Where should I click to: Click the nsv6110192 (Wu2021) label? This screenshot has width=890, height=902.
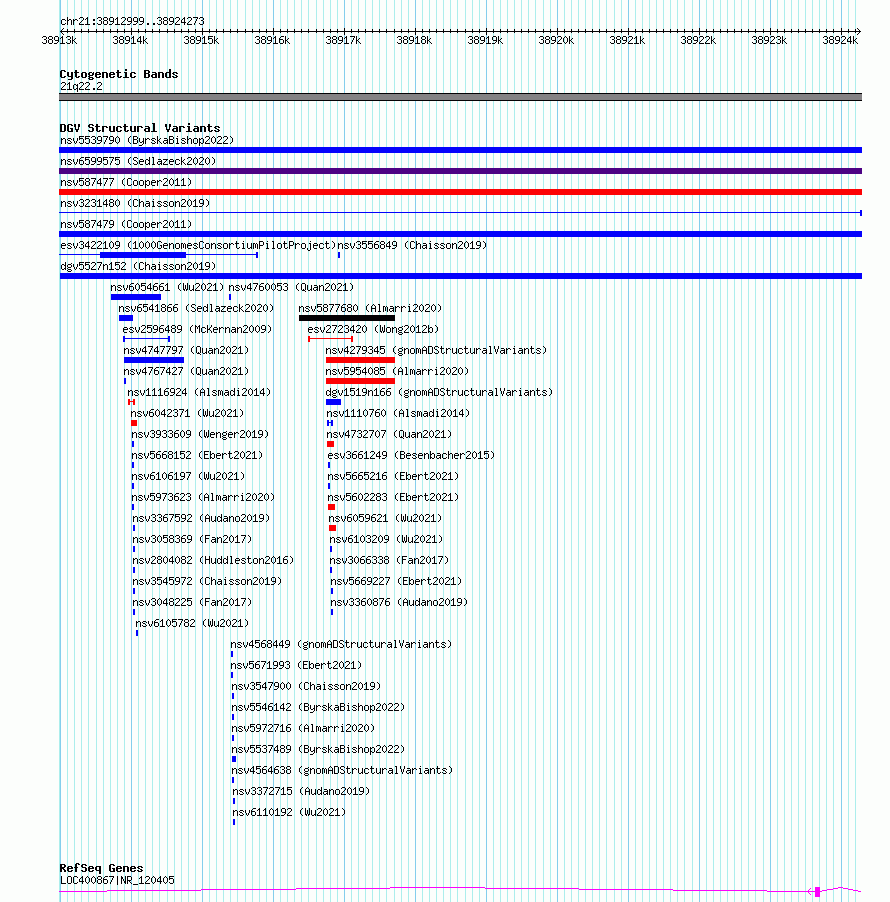289,812
